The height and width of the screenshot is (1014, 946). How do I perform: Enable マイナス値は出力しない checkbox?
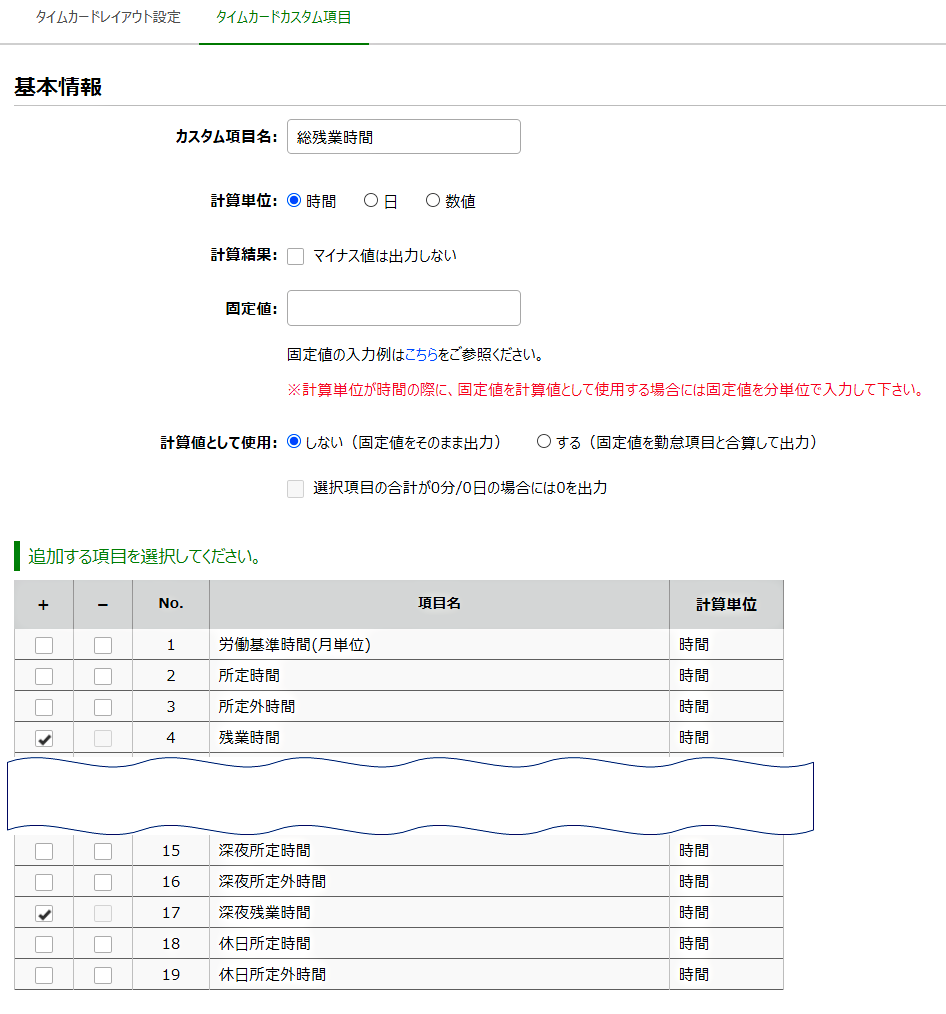(x=296, y=256)
